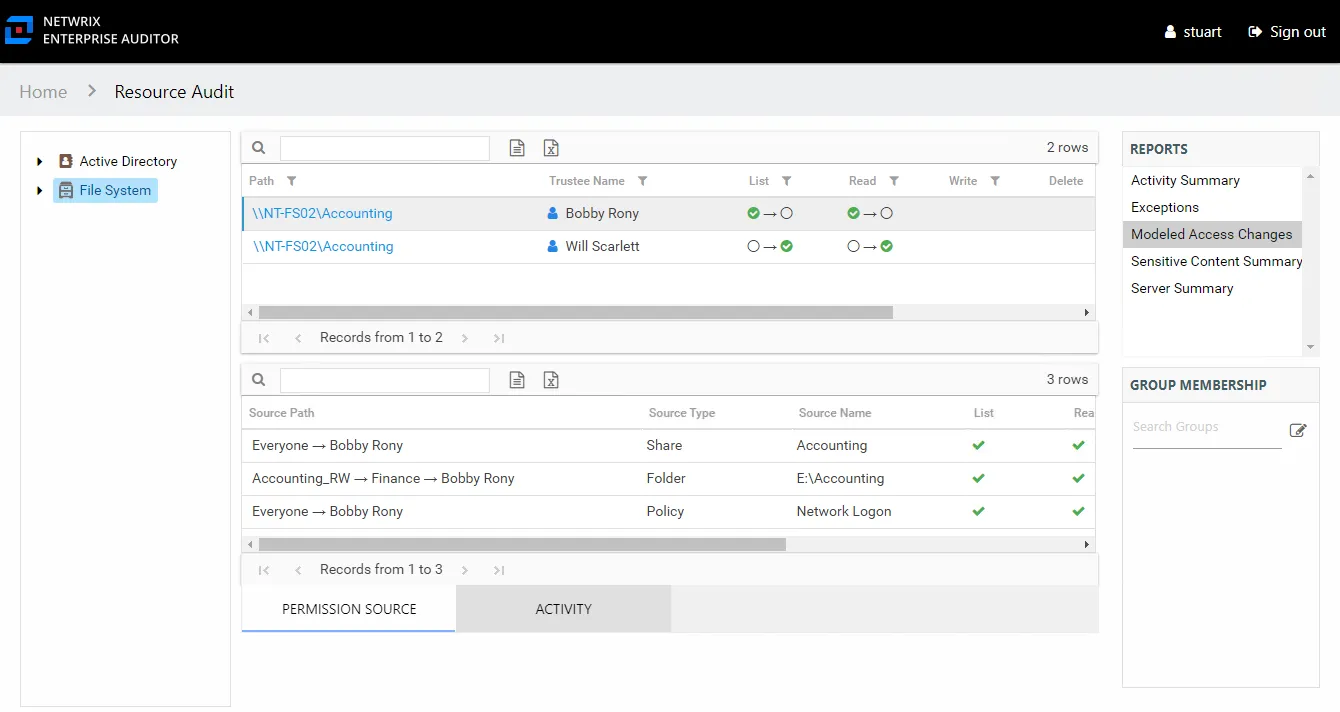The height and width of the screenshot is (712, 1340).
Task: Click the stuart user profile icon
Action: 1171,32
